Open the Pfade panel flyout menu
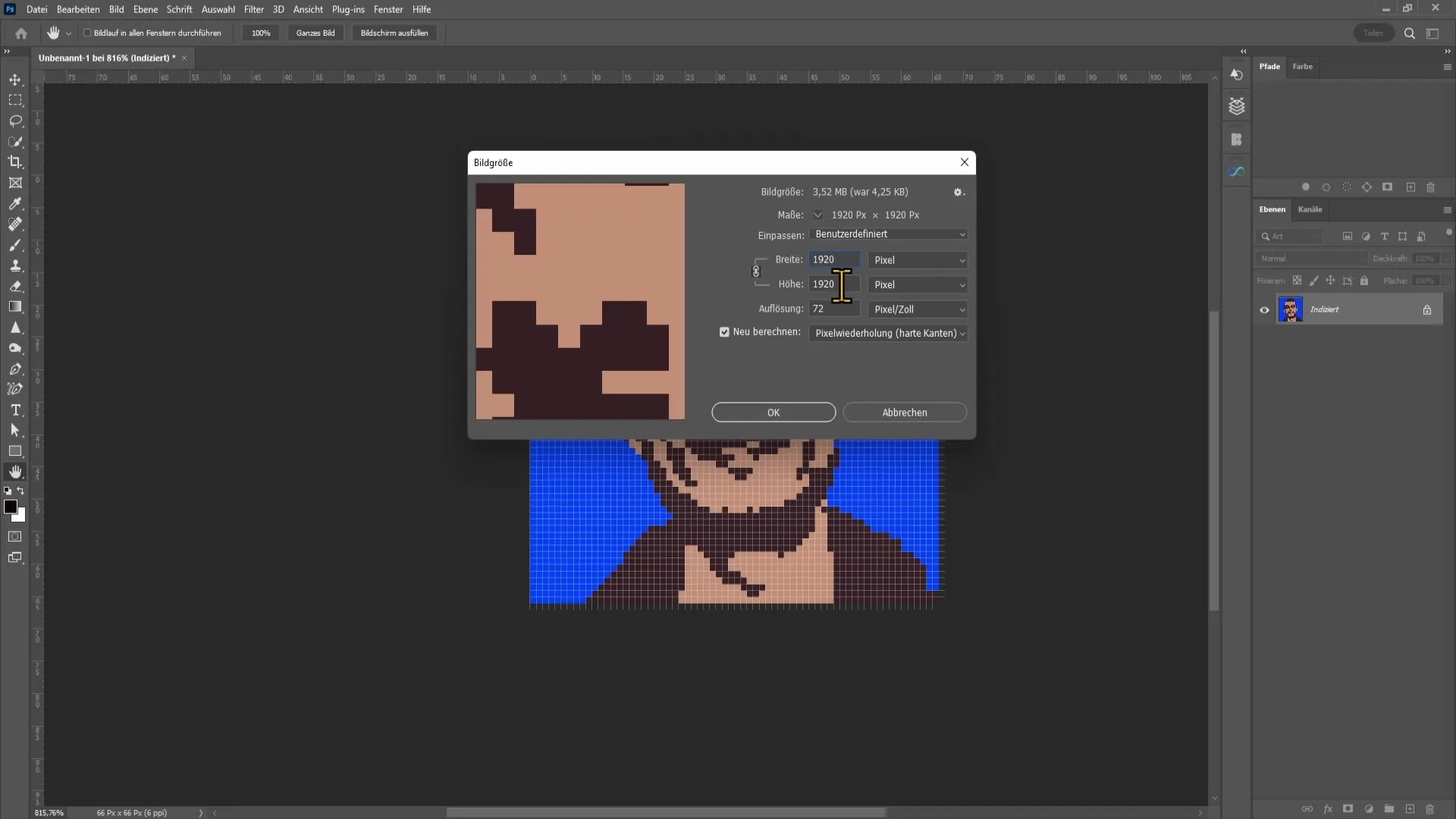The image size is (1456, 819). (1447, 67)
